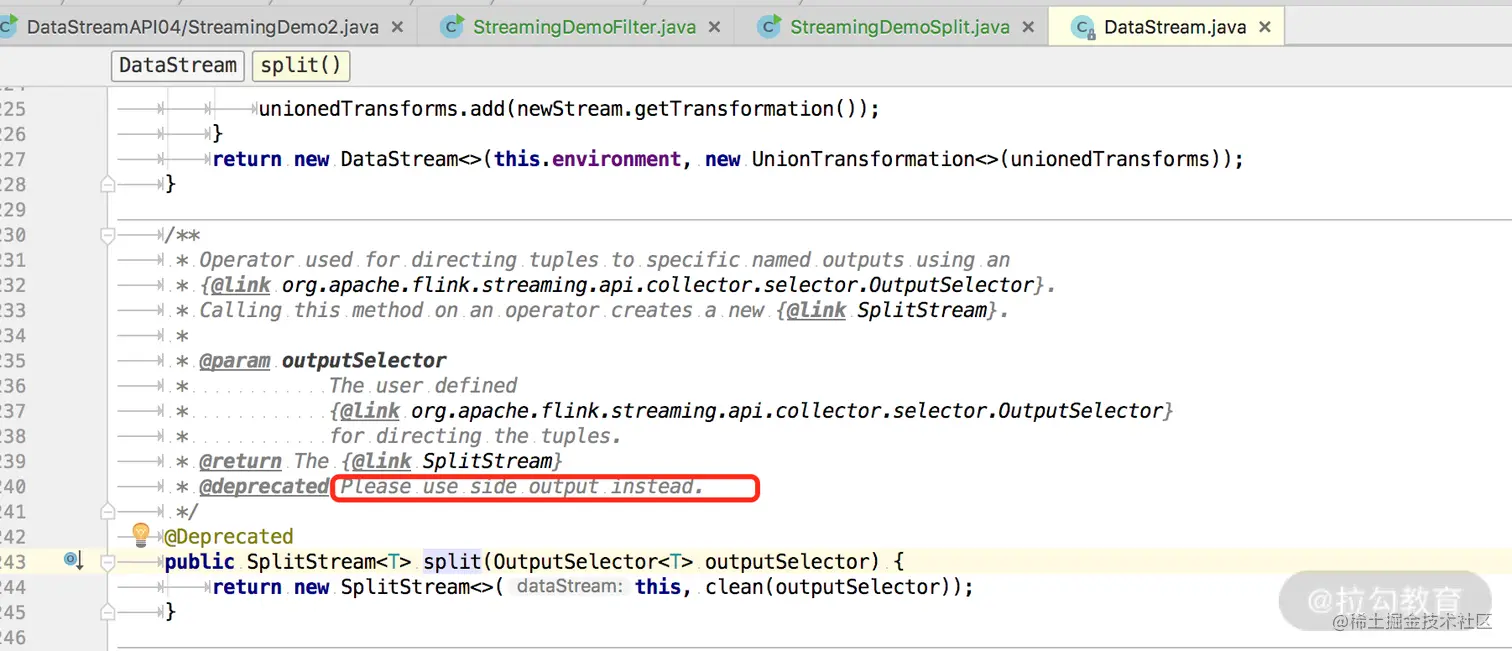Click the @link OutputSelector reference on line 232
The image size is (1512, 651).
click(x=623, y=285)
